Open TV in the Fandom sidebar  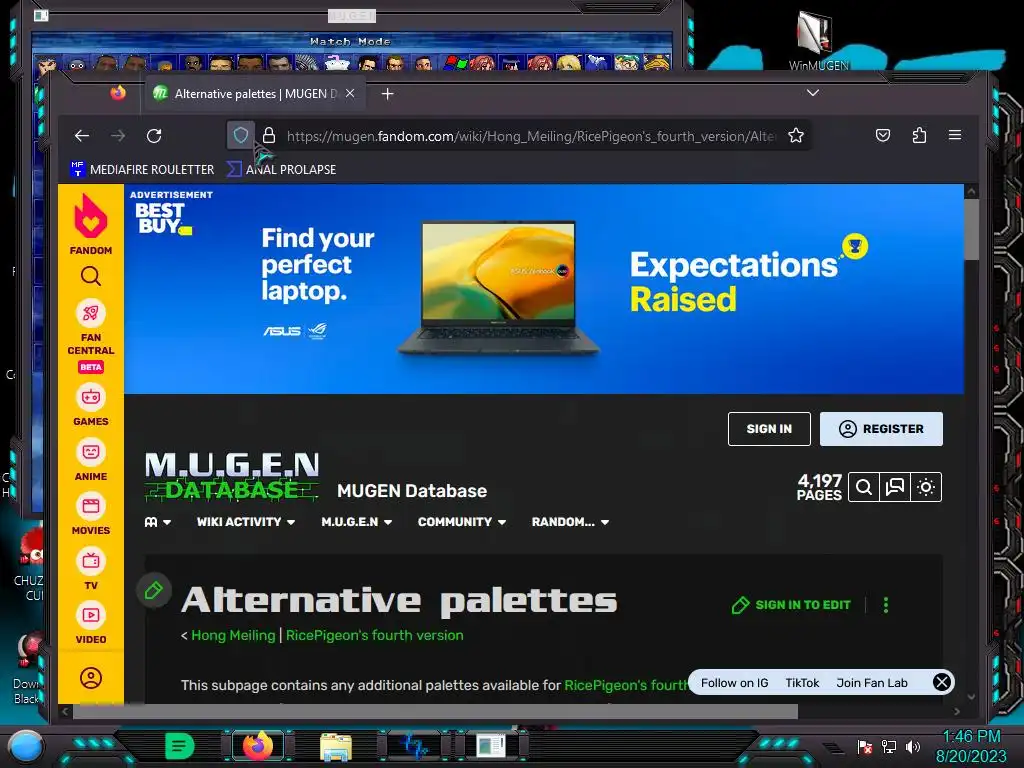[x=91, y=569]
